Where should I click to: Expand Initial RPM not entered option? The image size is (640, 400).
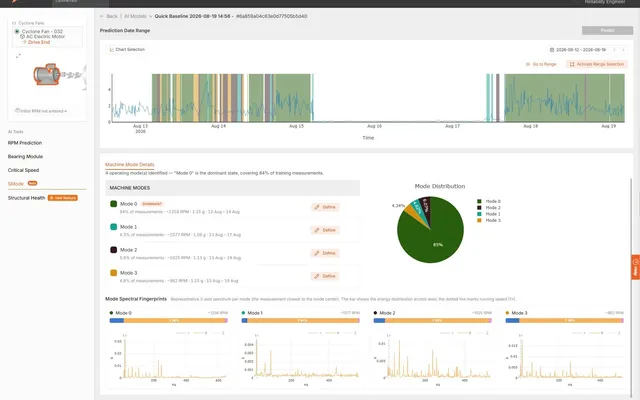click(x=41, y=111)
